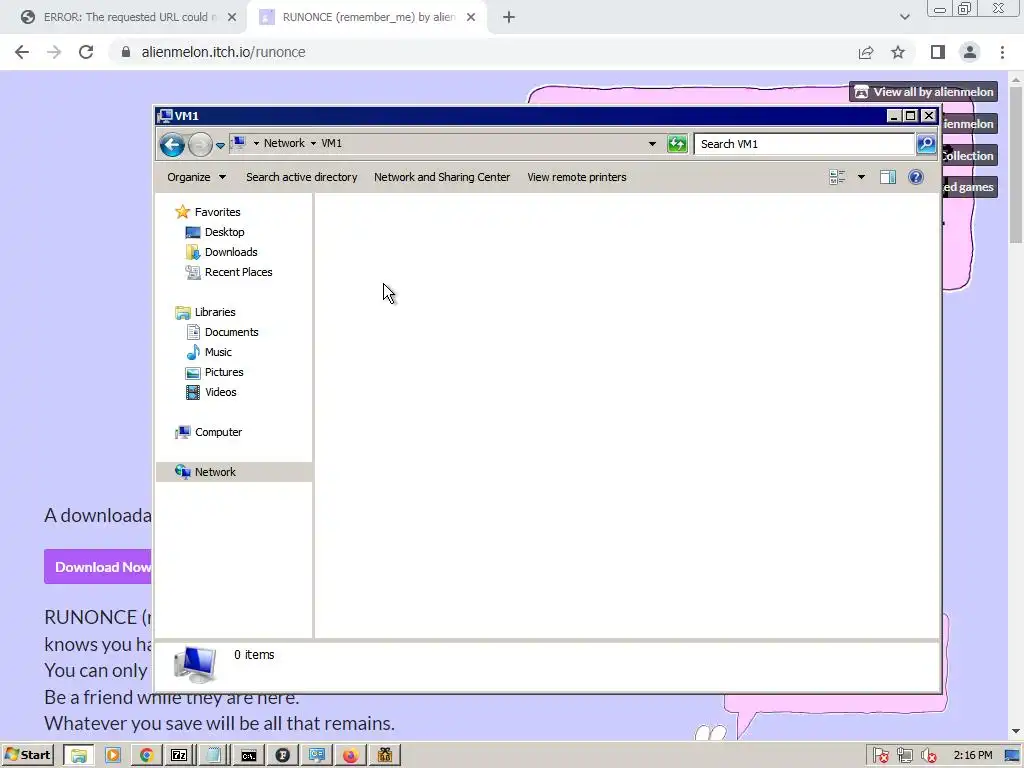Change your view icon in Explorer toolbar
This screenshot has width=1024, height=768.
pyautogui.click(x=837, y=177)
